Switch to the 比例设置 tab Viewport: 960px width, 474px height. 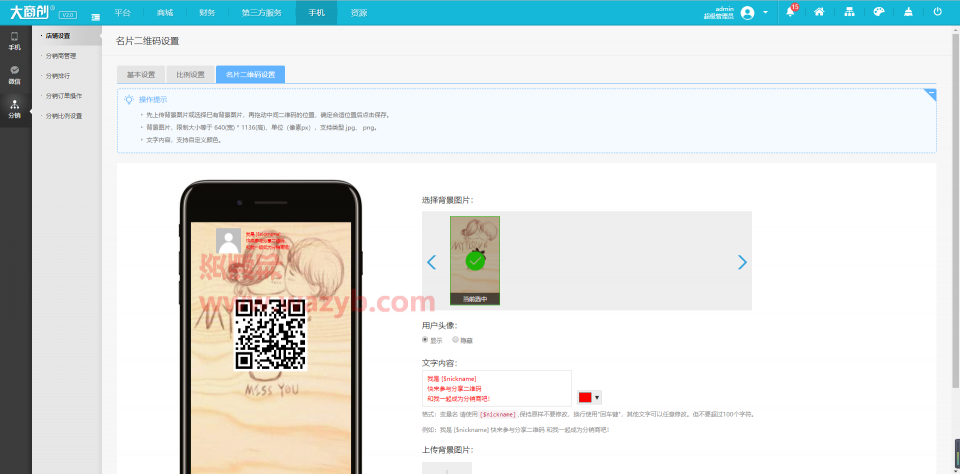point(190,75)
